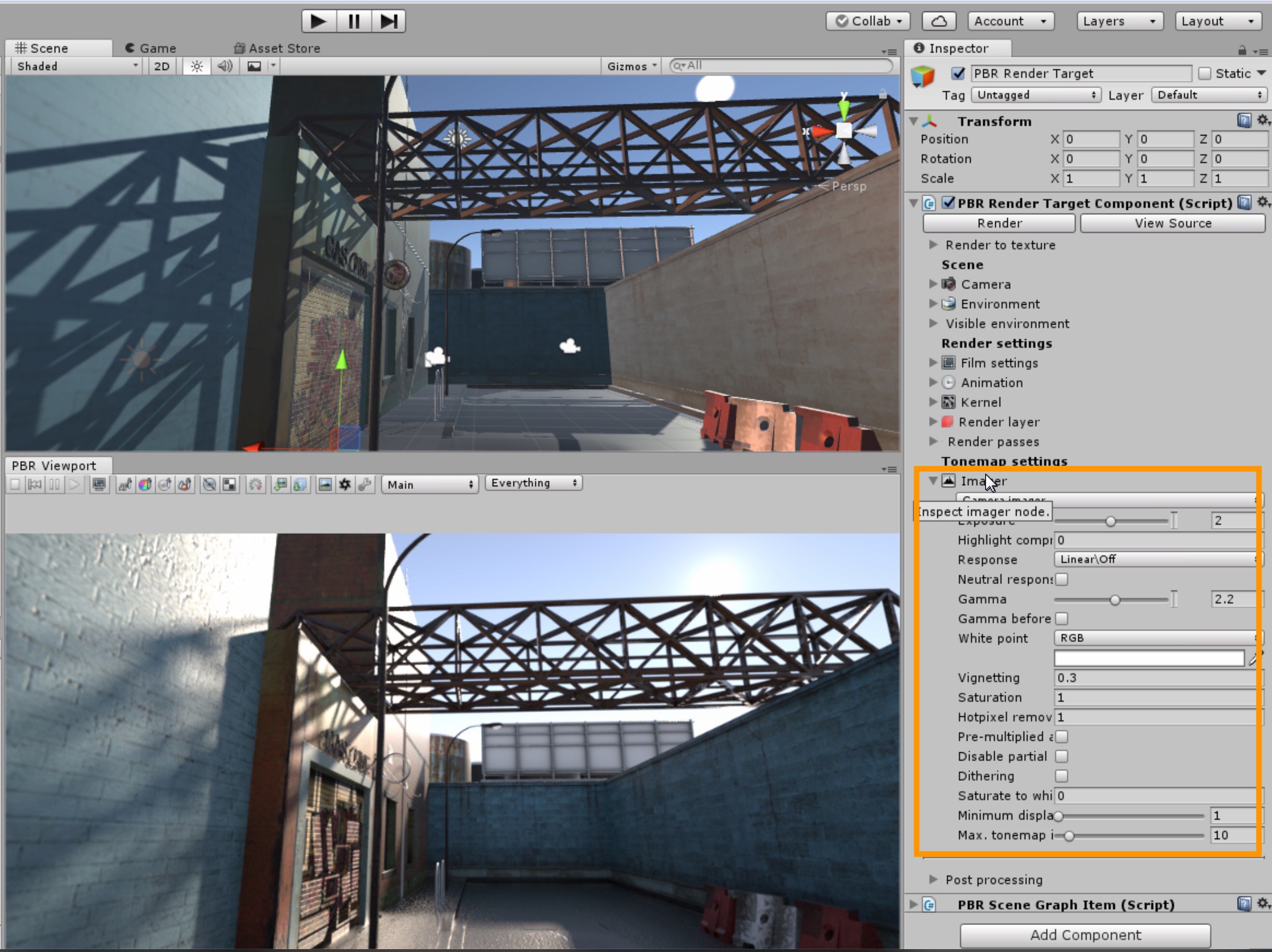Switch to the Game tab

pyautogui.click(x=150, y=48)
